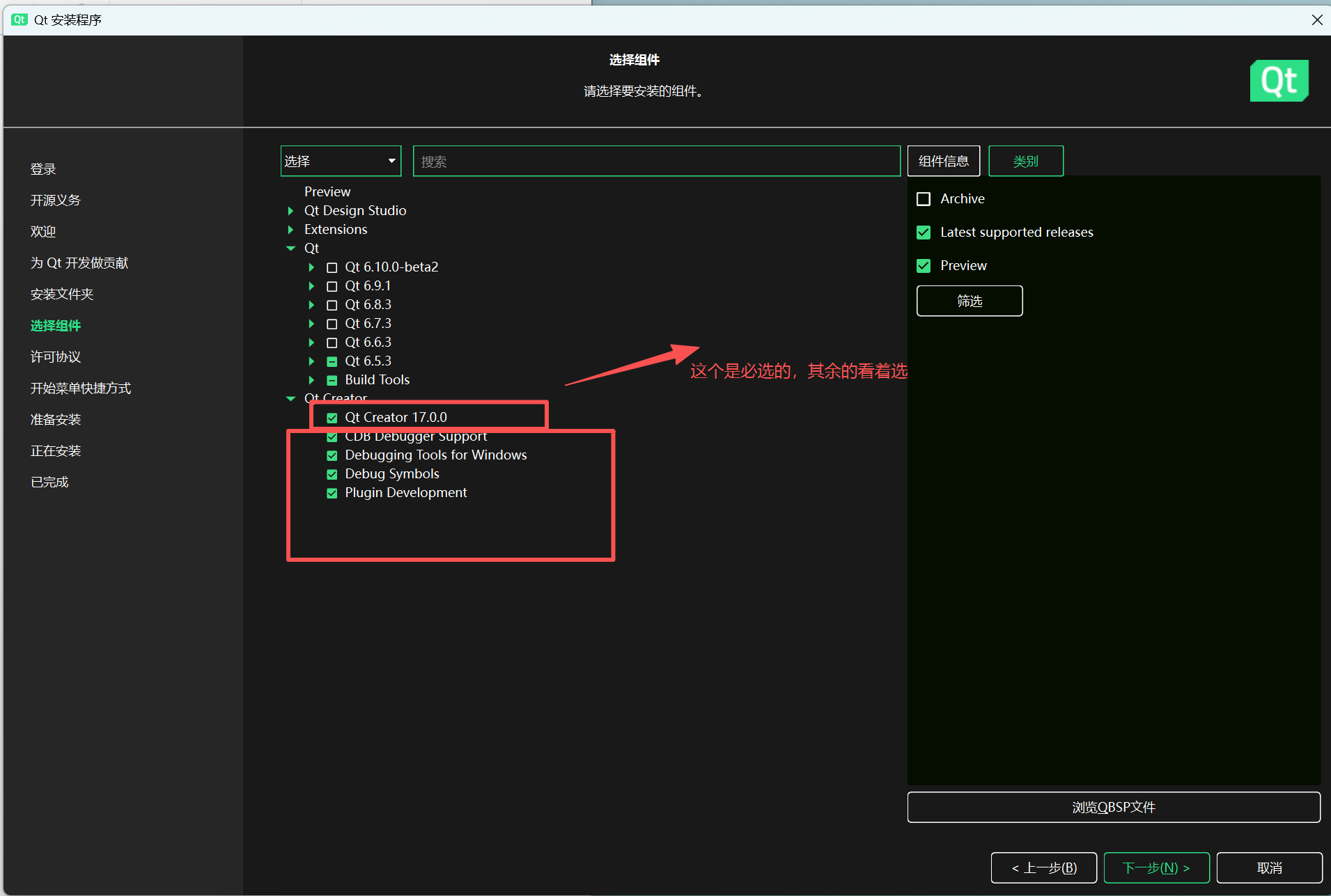This screenshot has width=1331, height=896.
Task: Expand Qt 6.7.3 subcomponents
Action: pos(311,324)
